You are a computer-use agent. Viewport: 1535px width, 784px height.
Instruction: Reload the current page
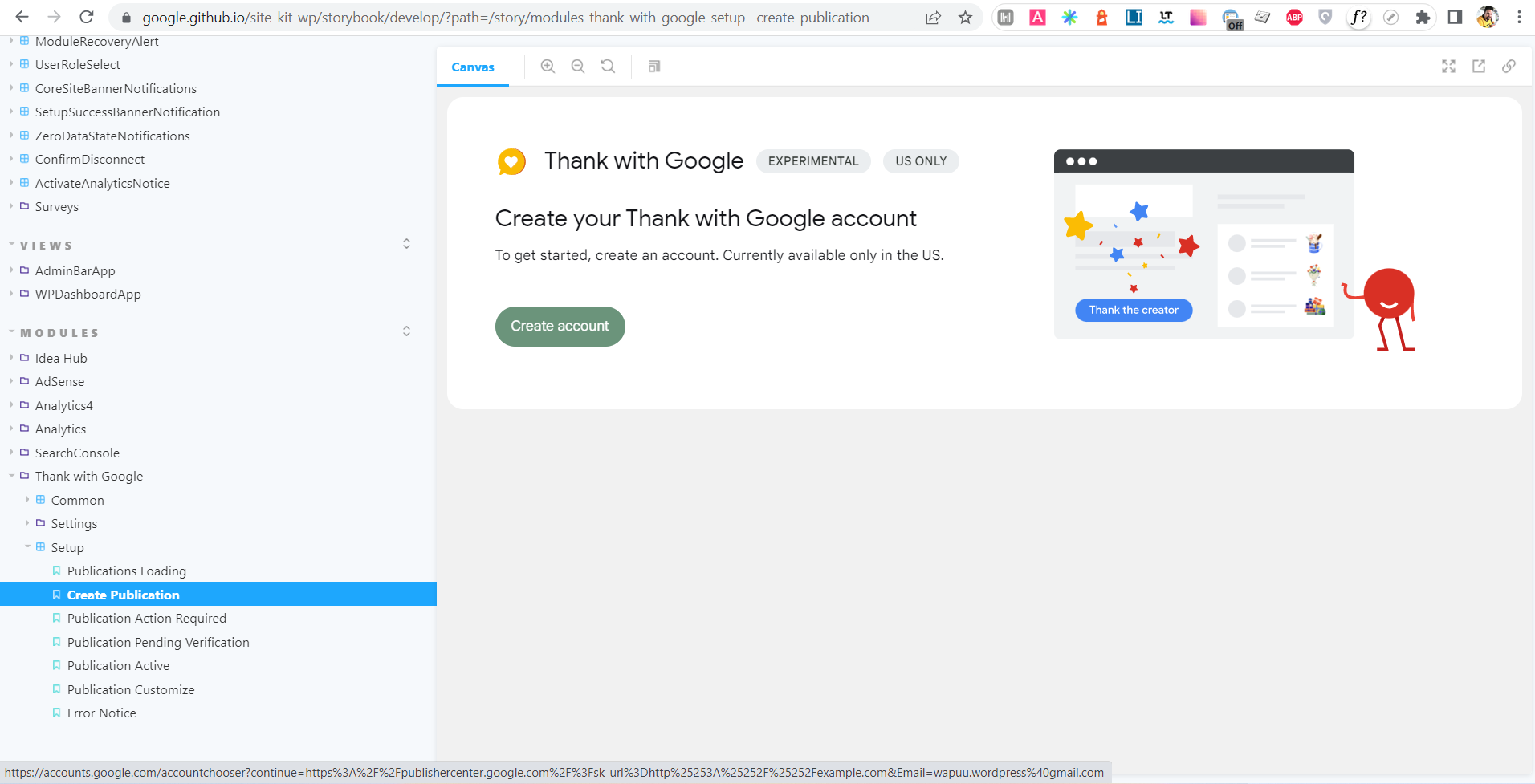tap(87, 17)
